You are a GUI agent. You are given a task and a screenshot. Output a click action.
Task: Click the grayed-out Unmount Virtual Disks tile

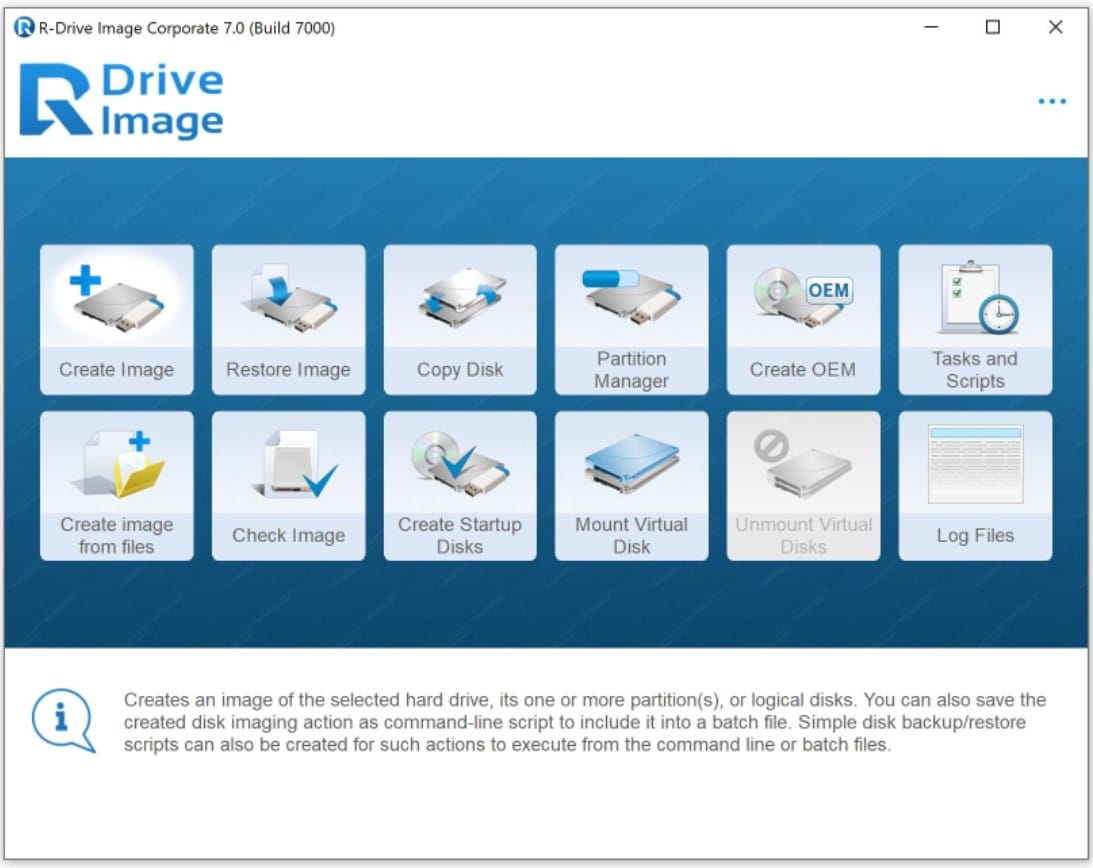coord(803,485)
